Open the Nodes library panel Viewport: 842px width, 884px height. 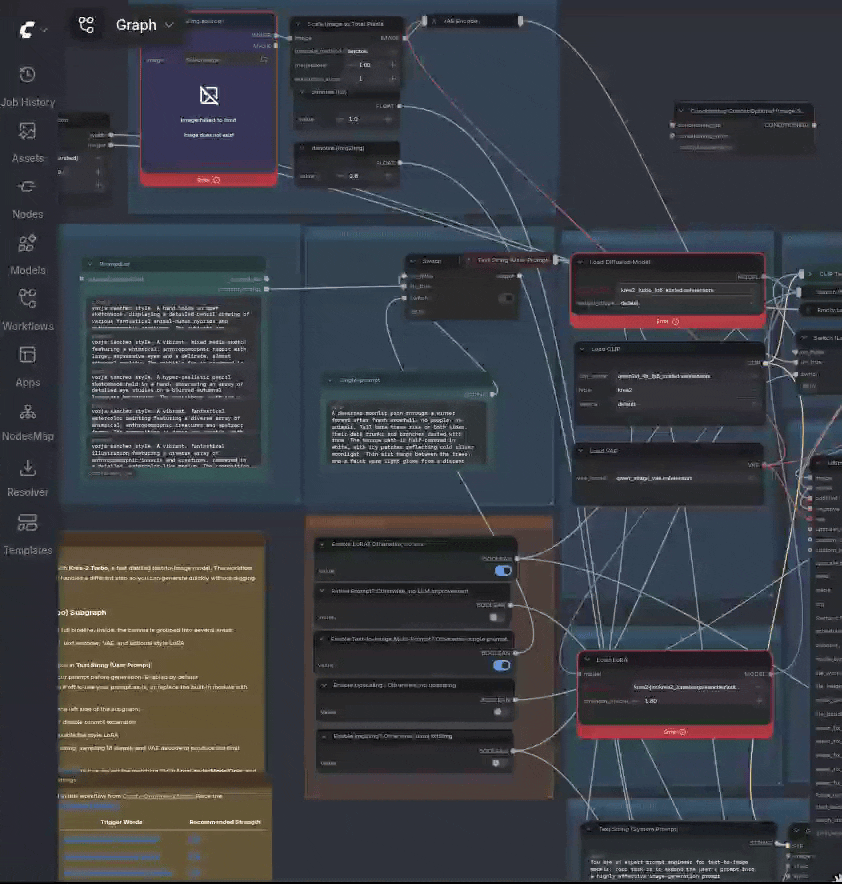pyautogui.click(x=28, y=198)
